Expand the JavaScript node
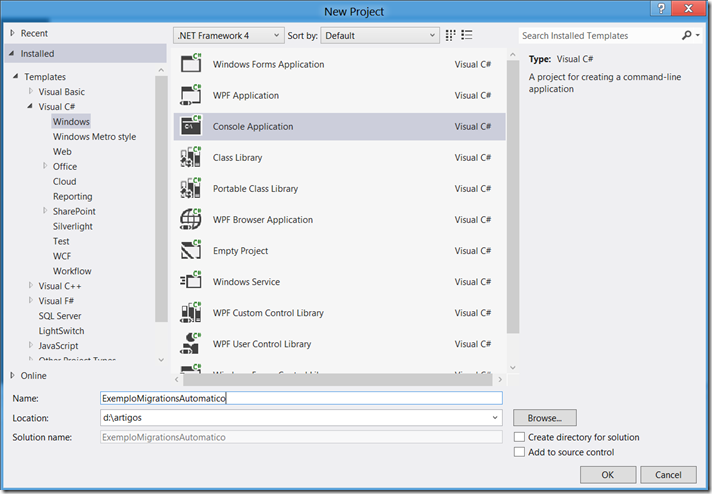 (x=31, y=345)
